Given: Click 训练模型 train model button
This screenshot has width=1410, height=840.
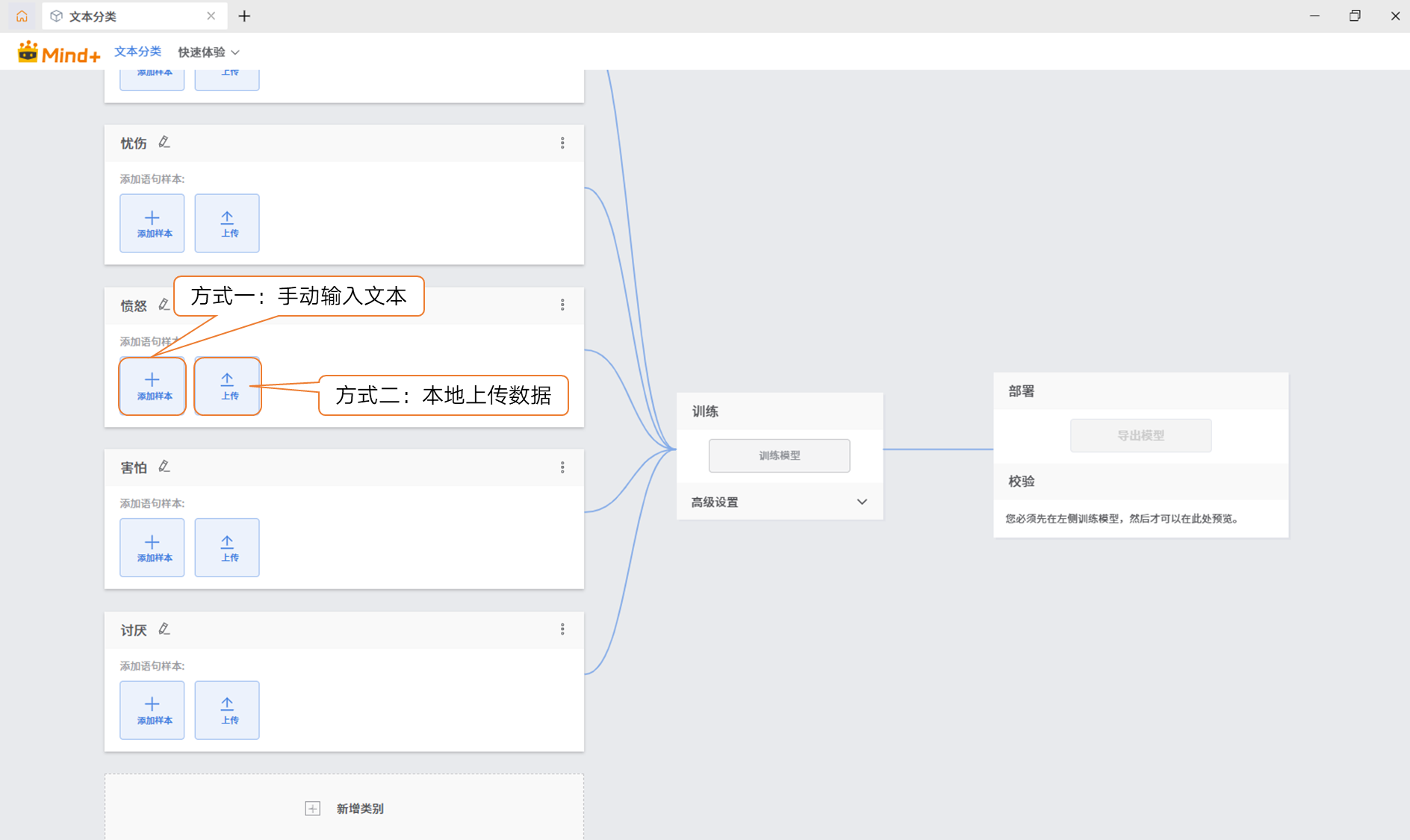Looking at the screenshot, I should [779, 455].
